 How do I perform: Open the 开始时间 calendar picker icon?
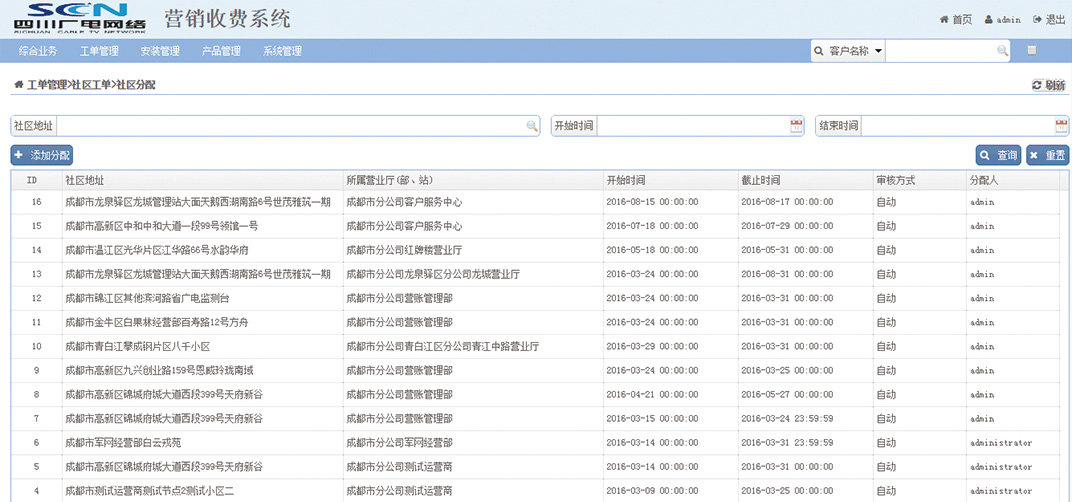(x=797, y=126)
